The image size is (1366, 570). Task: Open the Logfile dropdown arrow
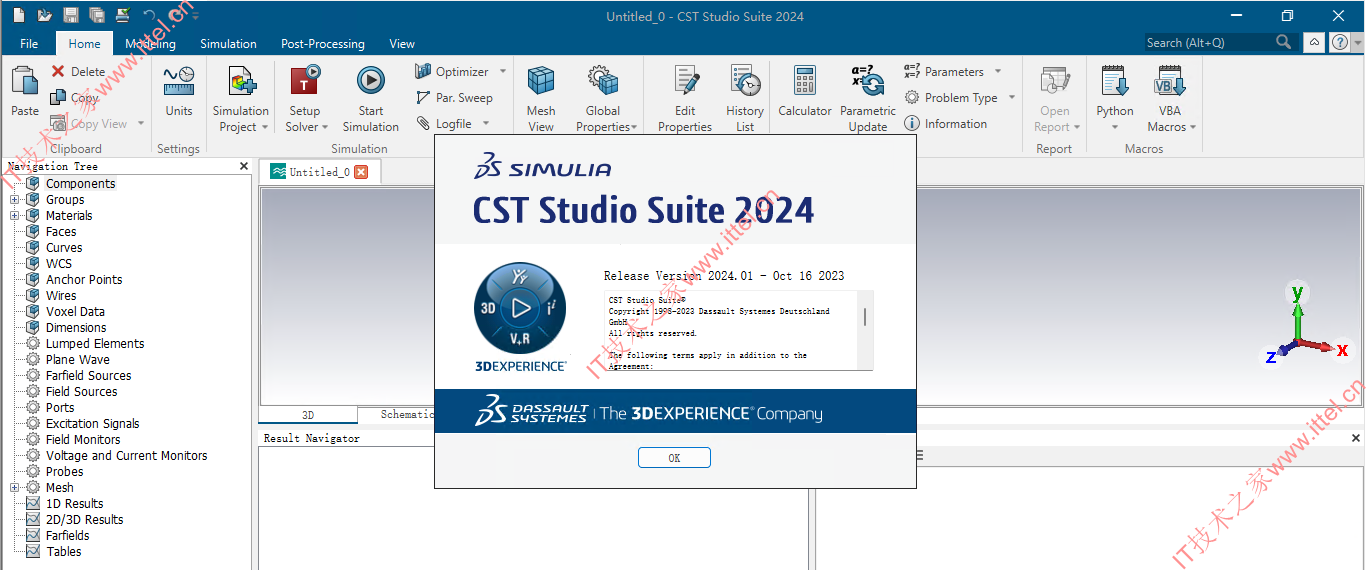point(487,124)
